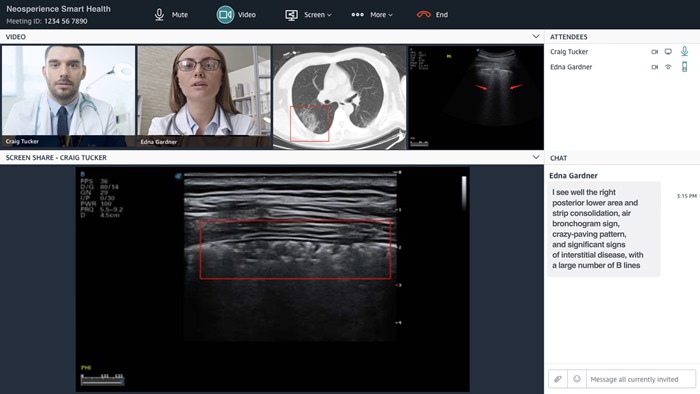Click the Neosperience Smart Health title

pos(58,9)
